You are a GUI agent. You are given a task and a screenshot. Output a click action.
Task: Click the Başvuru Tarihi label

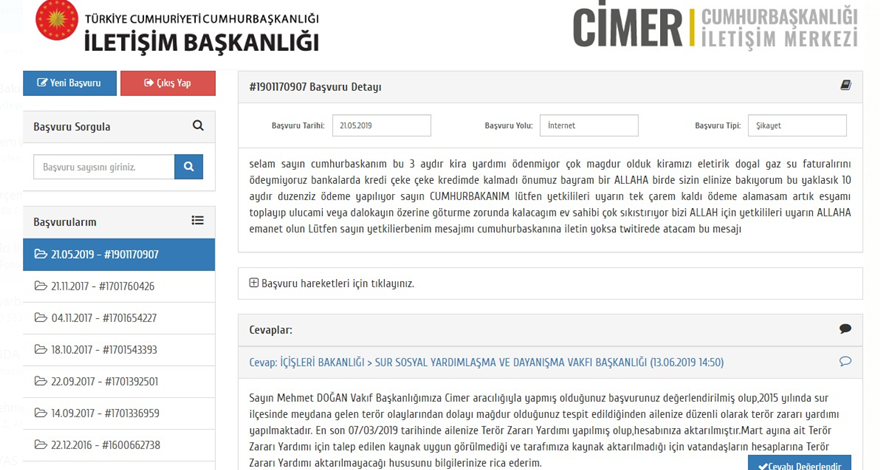[x=298, y=126]
